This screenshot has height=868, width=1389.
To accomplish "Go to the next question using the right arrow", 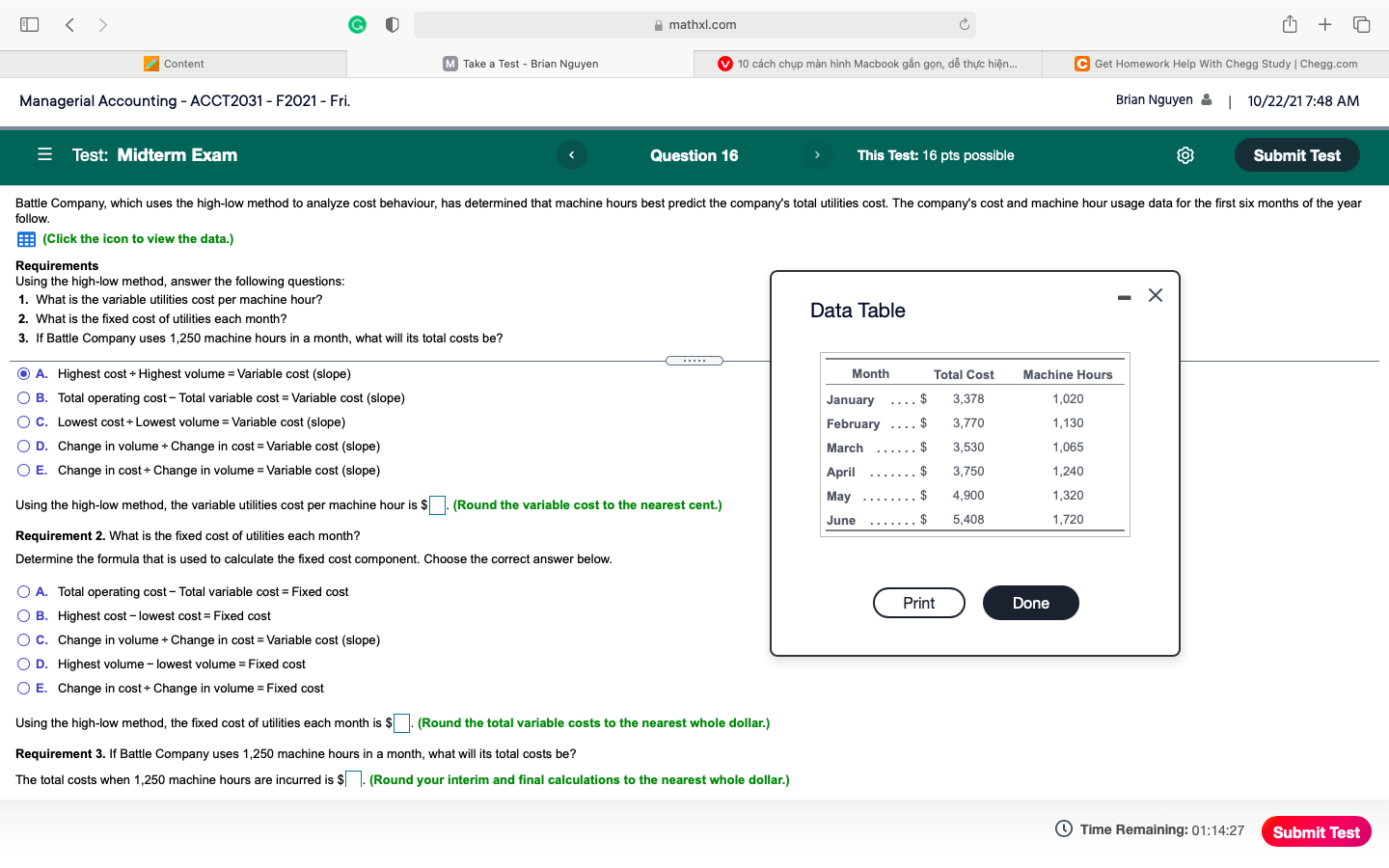I will (x=817, y=154).
